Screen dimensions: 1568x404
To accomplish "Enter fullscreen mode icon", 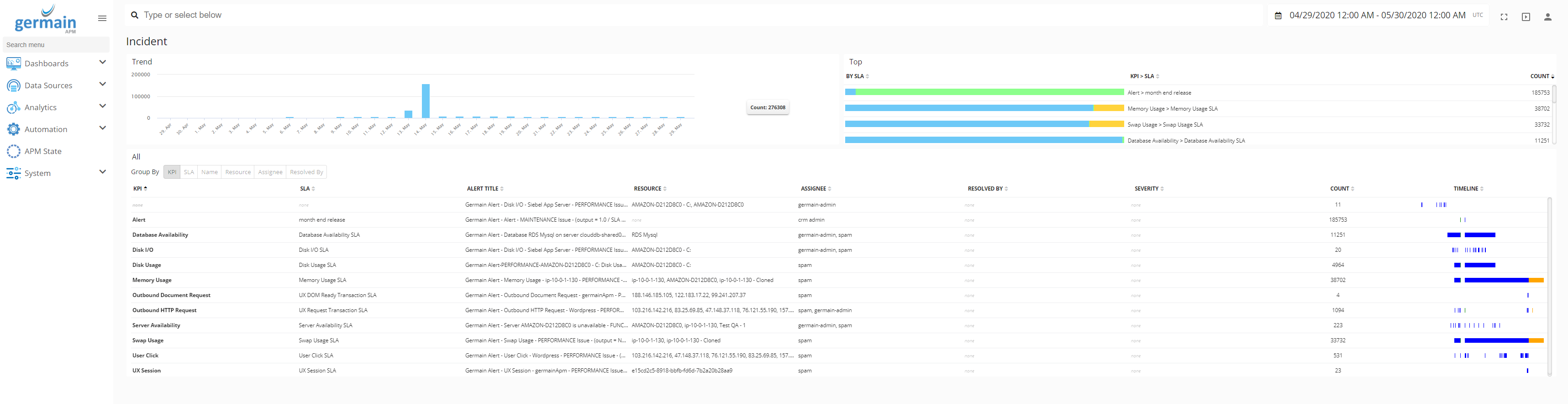I will [x=1504, y=17].
